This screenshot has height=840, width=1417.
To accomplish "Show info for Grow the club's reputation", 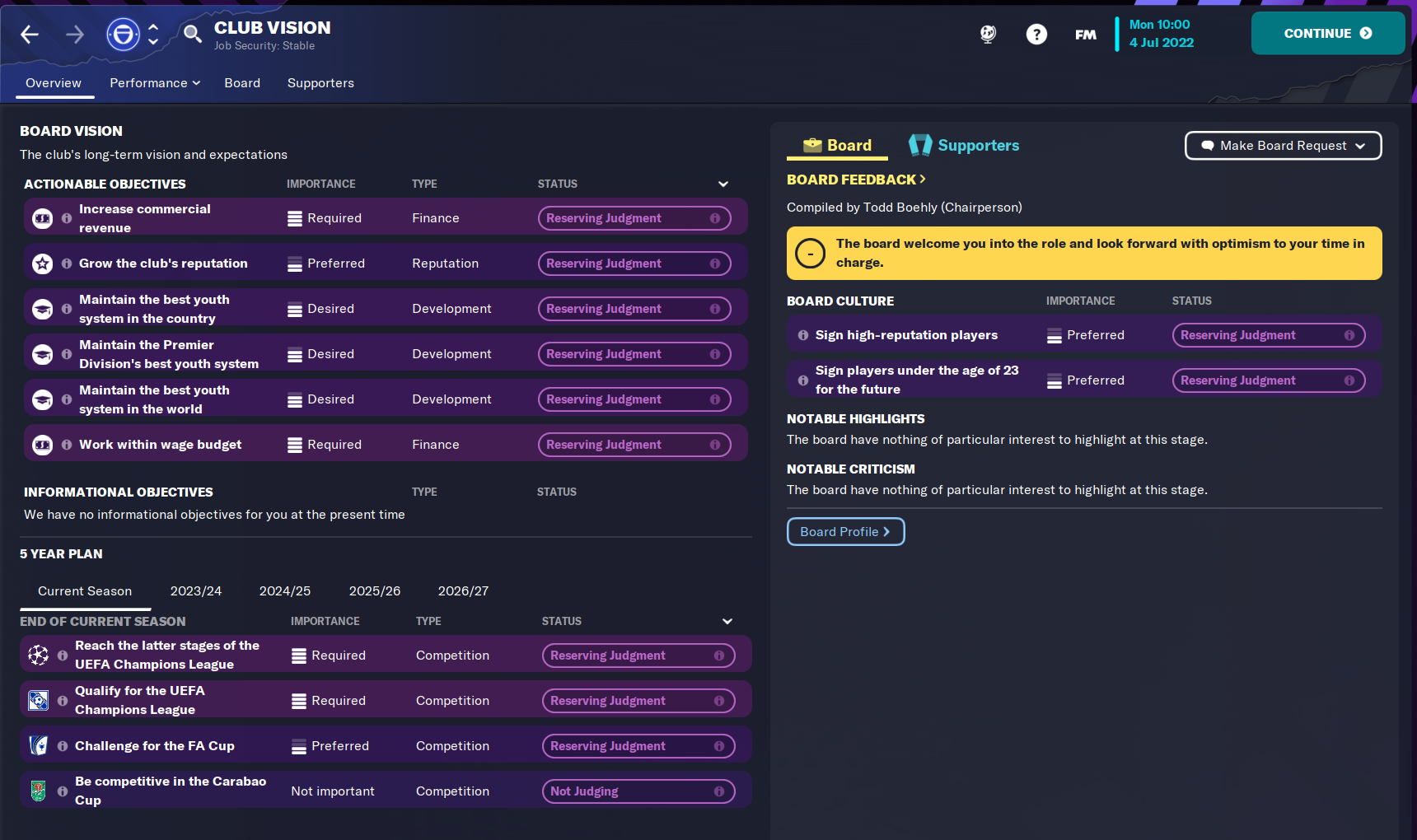I will tap(67, 264).
